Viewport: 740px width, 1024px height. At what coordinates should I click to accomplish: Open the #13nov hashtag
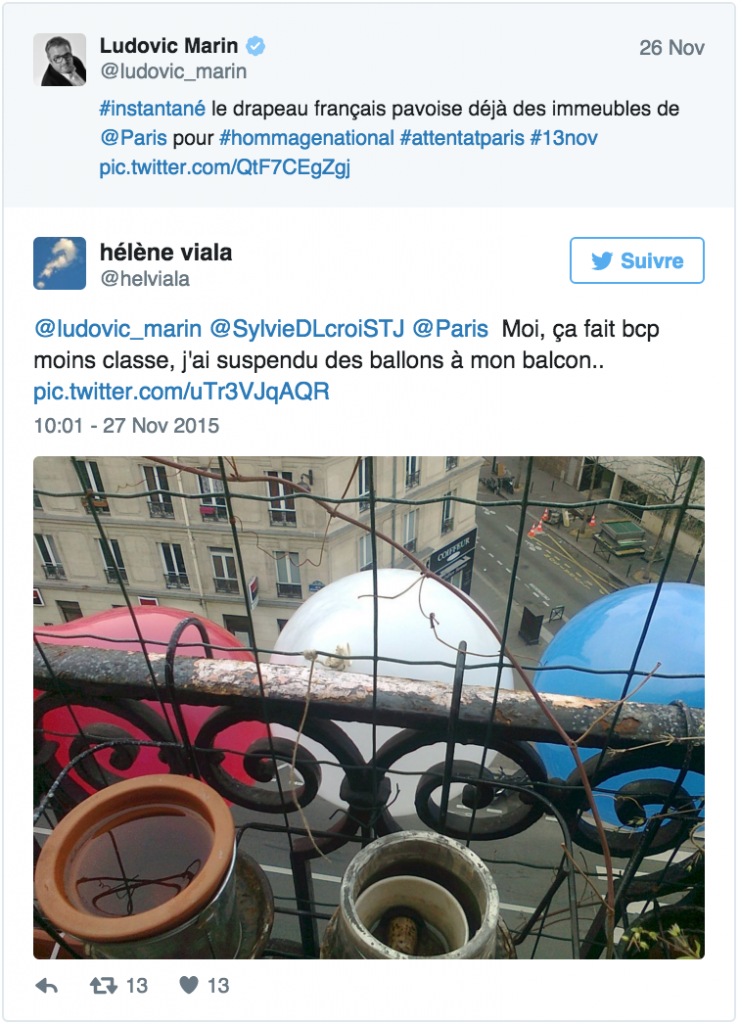point(564,138)
